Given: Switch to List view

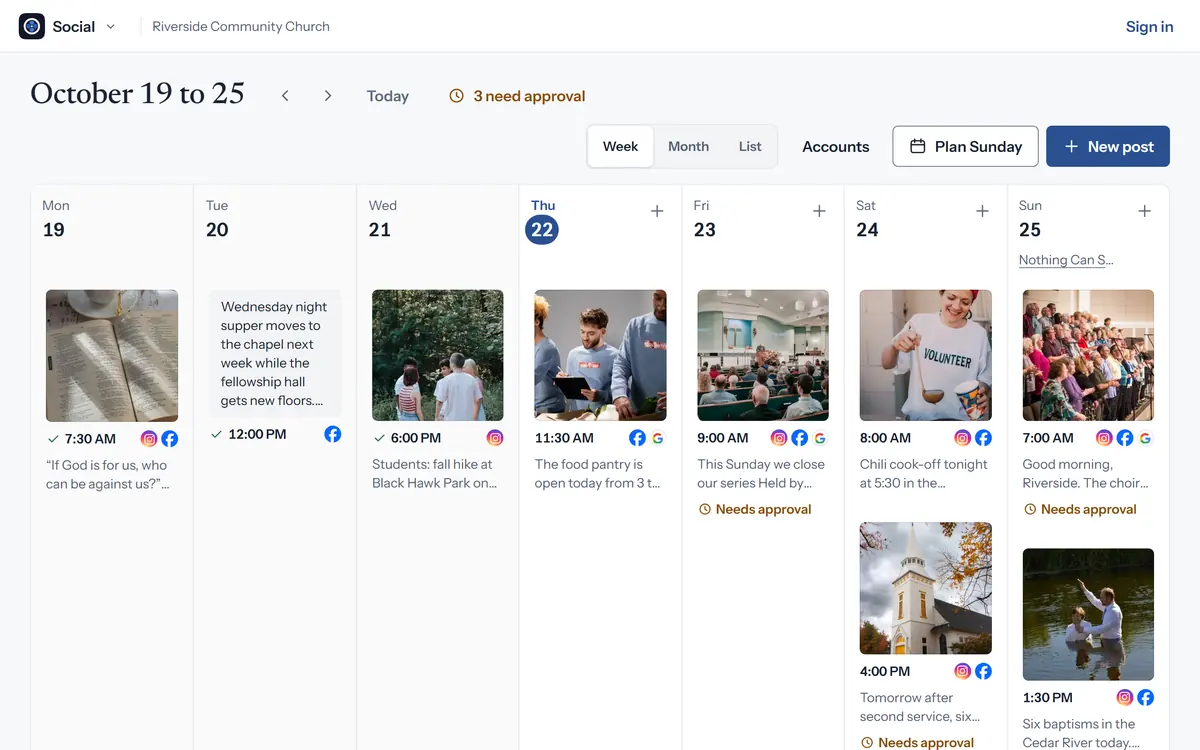Looking at the screenshot, I should [x=750, y=146].
